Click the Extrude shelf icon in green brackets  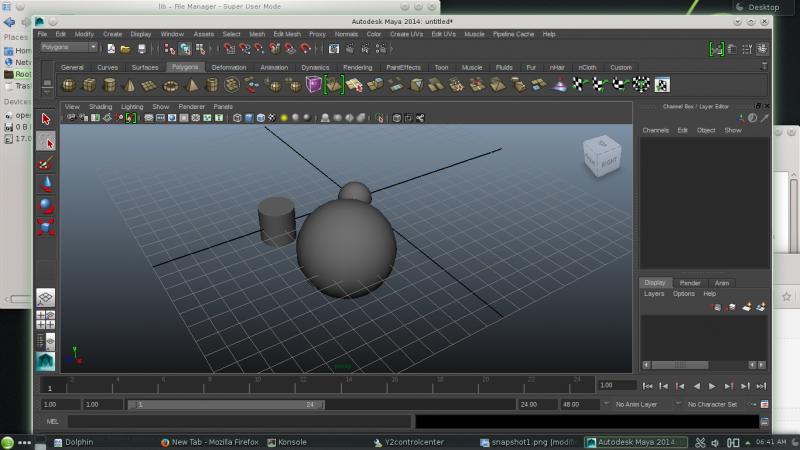pos(334,85)
